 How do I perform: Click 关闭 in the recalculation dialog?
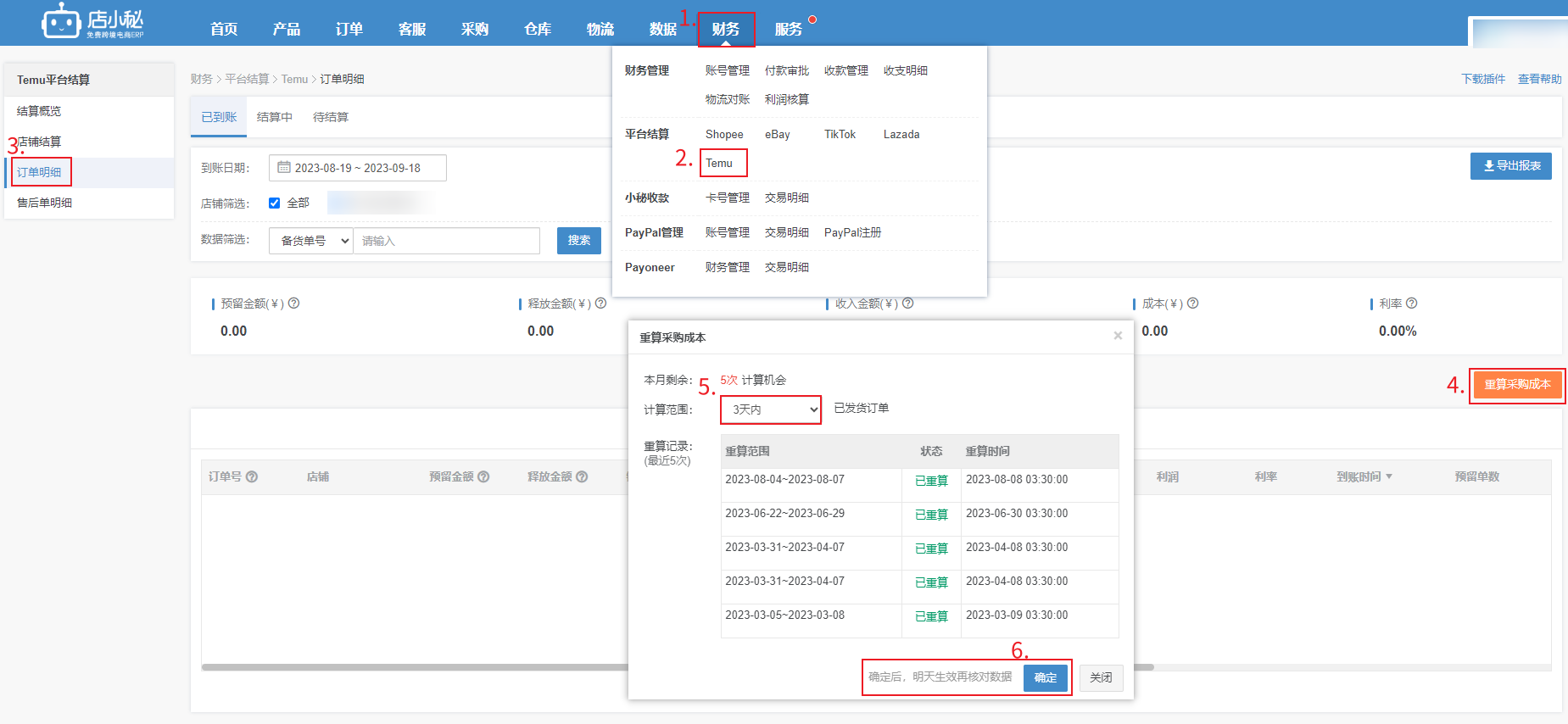[x=1101, y=677]
